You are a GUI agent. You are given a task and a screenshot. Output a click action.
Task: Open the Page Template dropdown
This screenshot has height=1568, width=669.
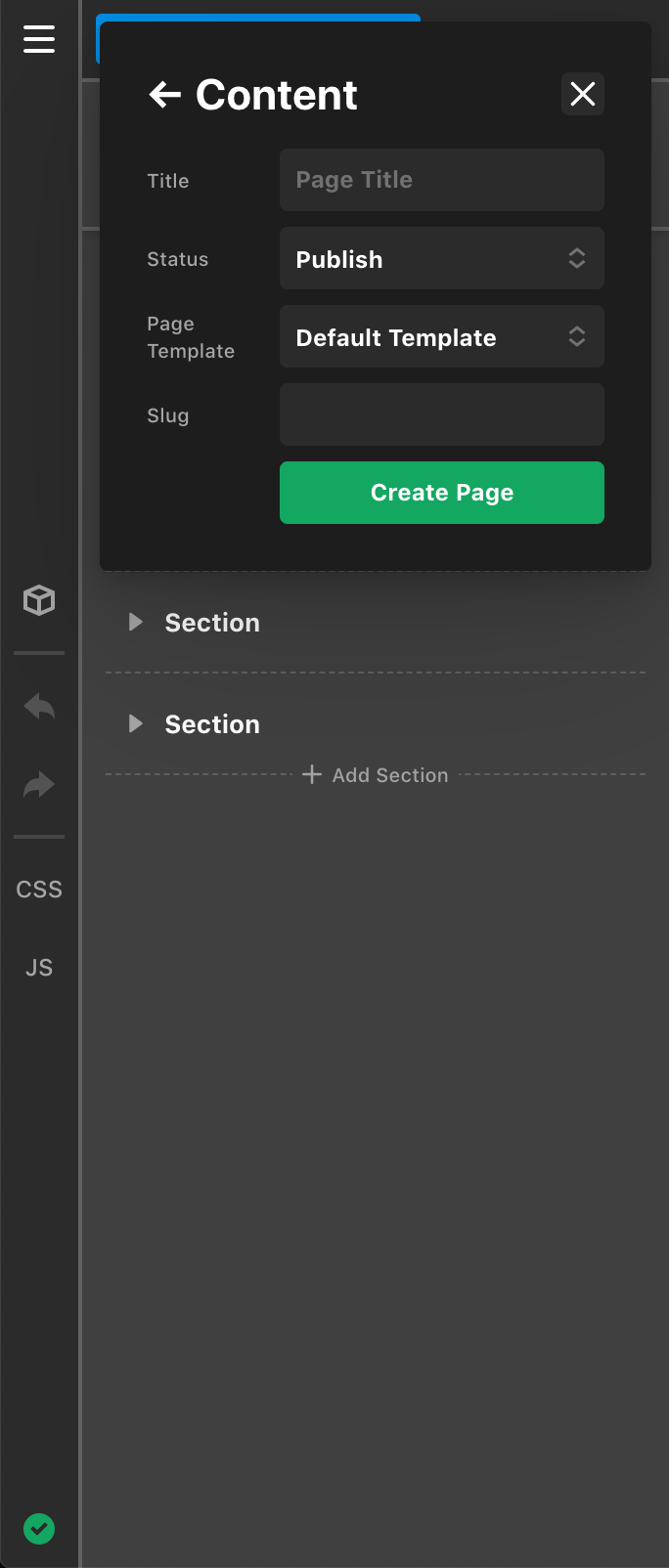pyautogui.click(x=441, y=337)
